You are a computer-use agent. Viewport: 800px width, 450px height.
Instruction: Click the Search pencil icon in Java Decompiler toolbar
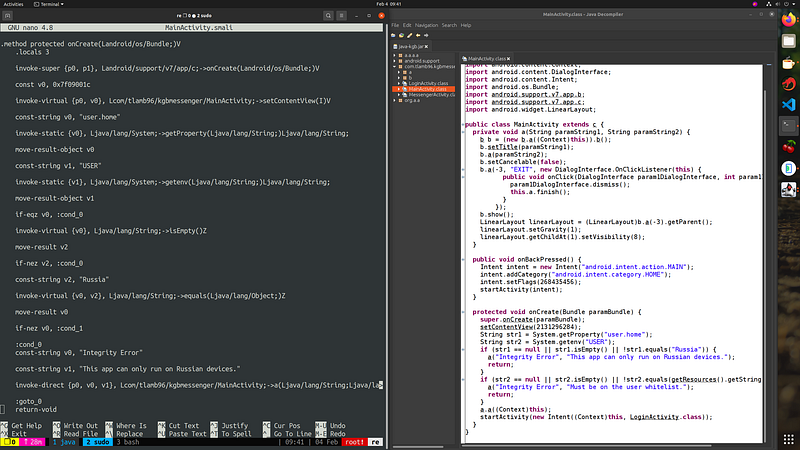point(410,36)
